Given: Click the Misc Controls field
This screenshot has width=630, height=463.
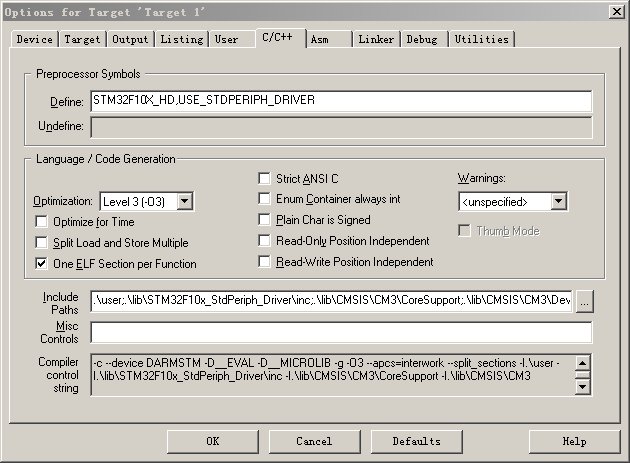Looking at the screenshot, I should click(x=341, y=332).
